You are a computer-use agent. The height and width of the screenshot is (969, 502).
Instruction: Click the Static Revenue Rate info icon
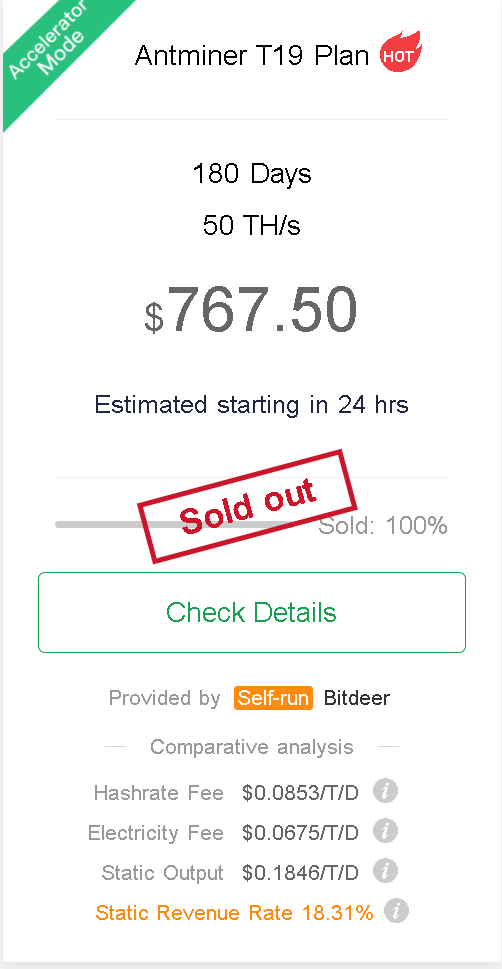pyautogui.click(x=396, y=912)
